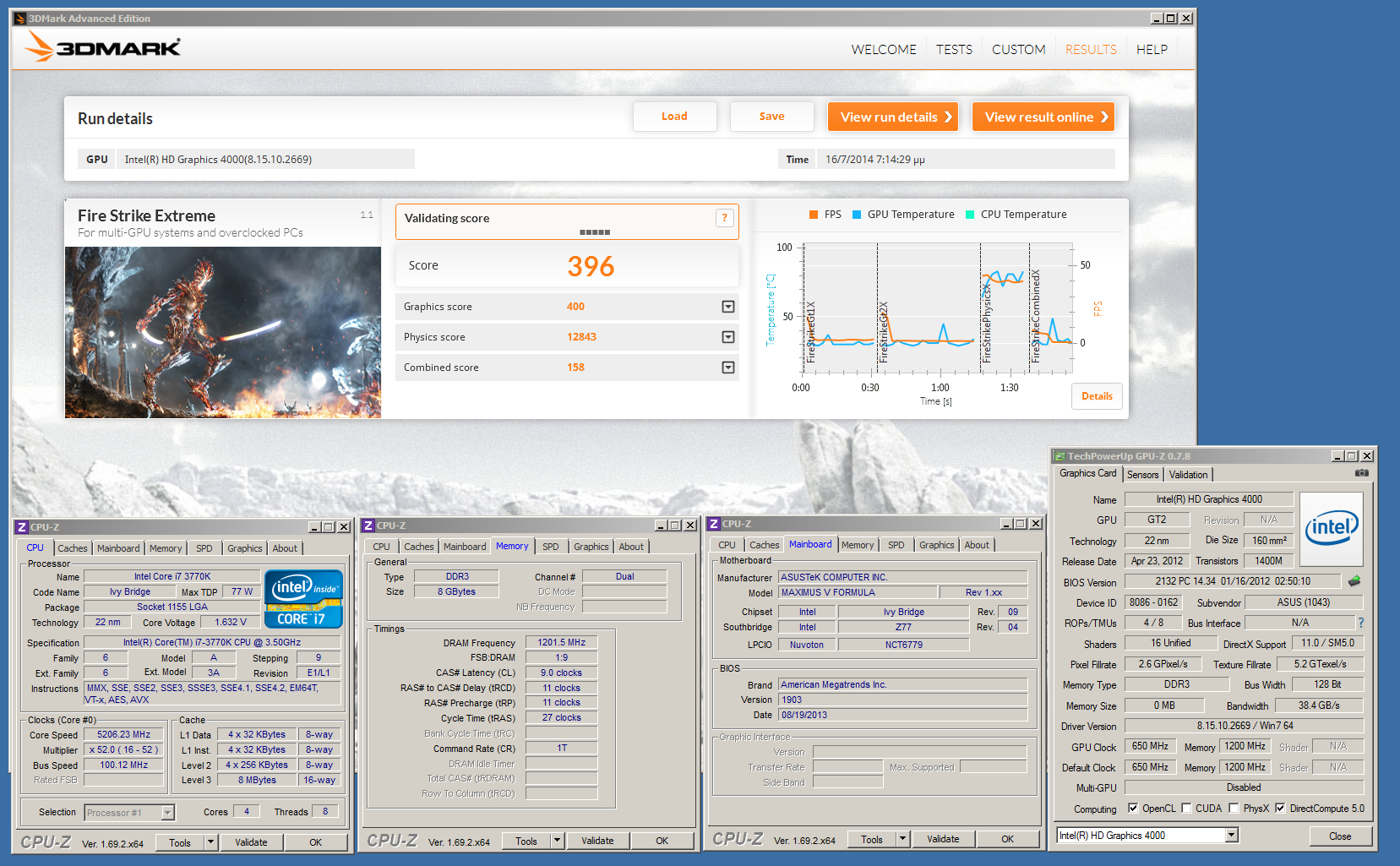Minimize the GPU-Z window

(x=1337, y=456)
